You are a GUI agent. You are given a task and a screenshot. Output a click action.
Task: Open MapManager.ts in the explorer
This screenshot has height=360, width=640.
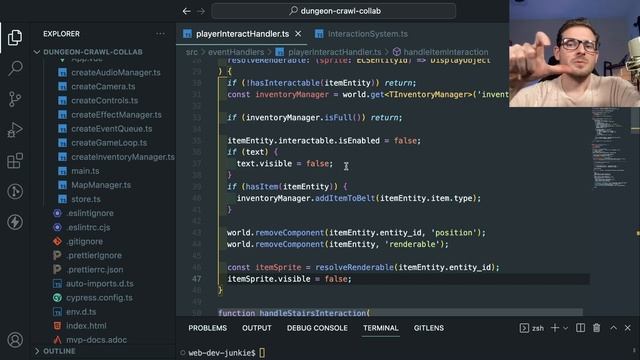(x=101, y=185)
